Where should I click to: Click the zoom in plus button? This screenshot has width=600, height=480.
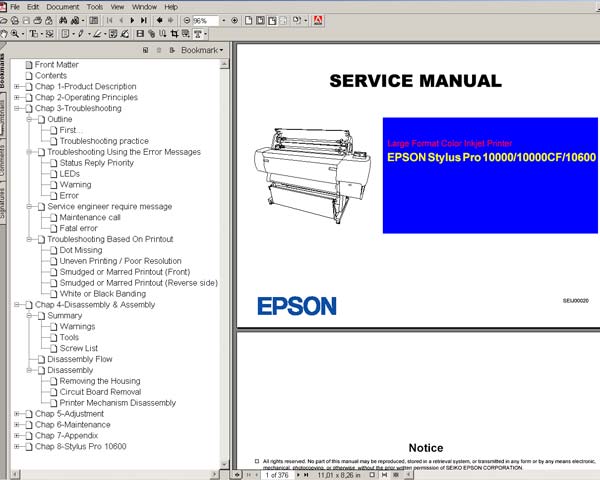click(x=235, y=20)
